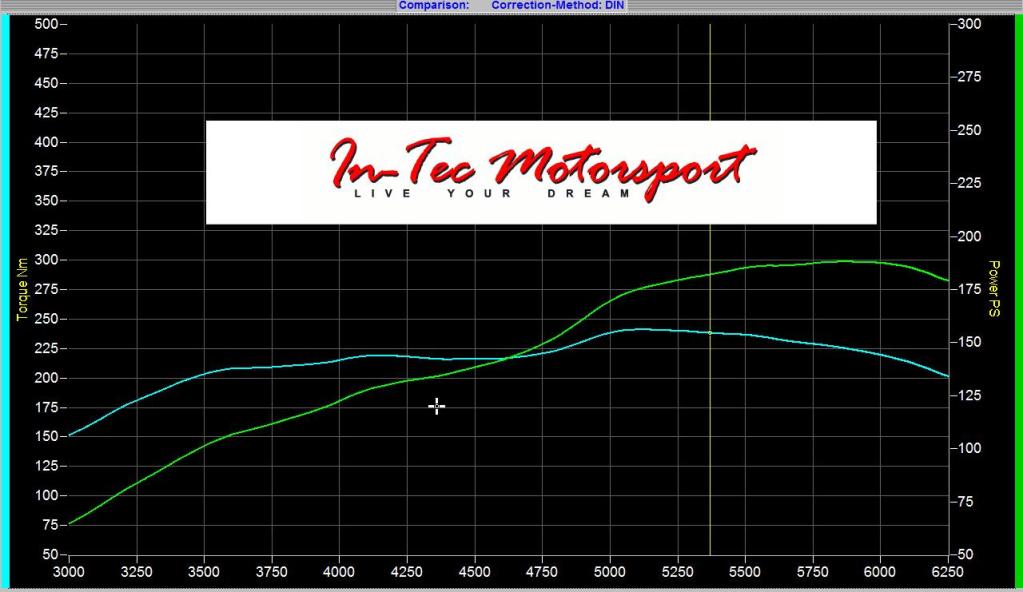The image size is (1023, 592).
Task: Click the 450 torque axis value
Action: (x=46, y=83)
